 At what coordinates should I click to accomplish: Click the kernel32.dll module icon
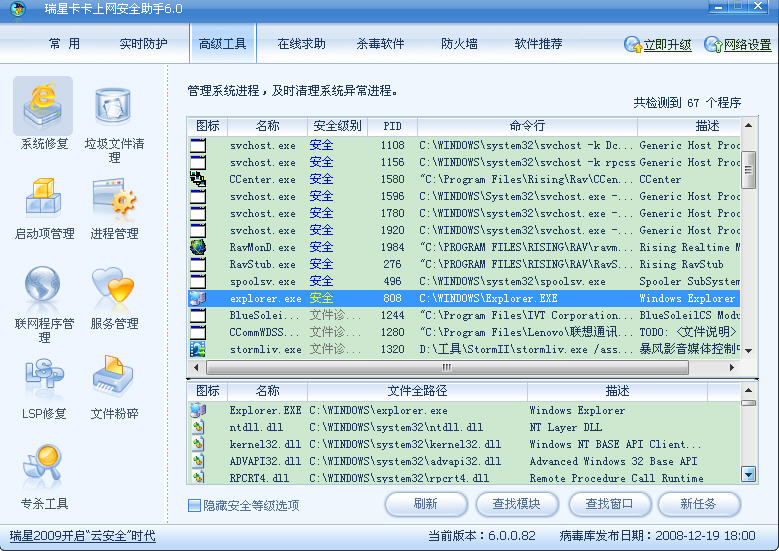198,444
